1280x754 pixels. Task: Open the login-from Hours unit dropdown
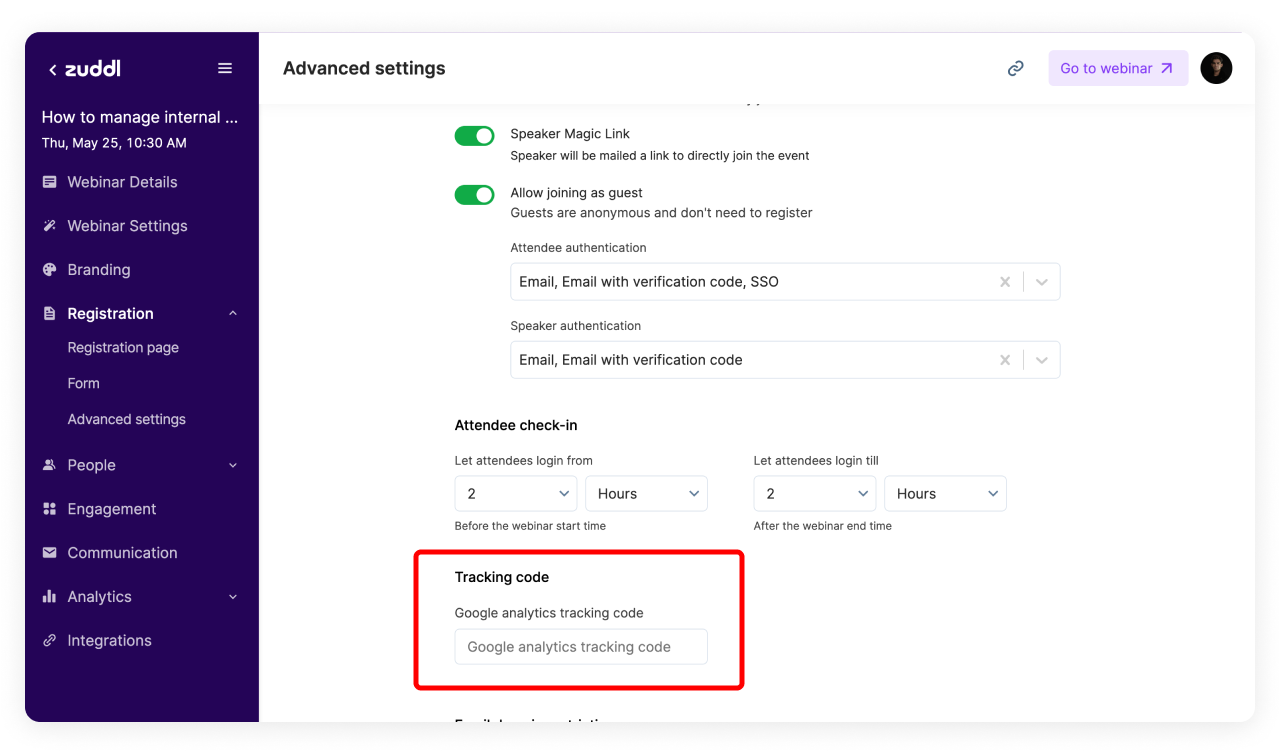click(646, 494)
